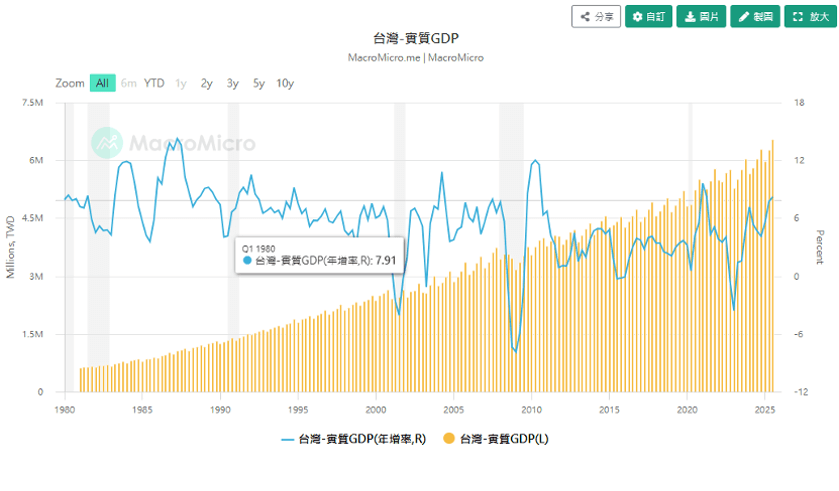Click the Q1 1980 data tooltip
Screen dimensions: 839x491
(x=318, y=253)
